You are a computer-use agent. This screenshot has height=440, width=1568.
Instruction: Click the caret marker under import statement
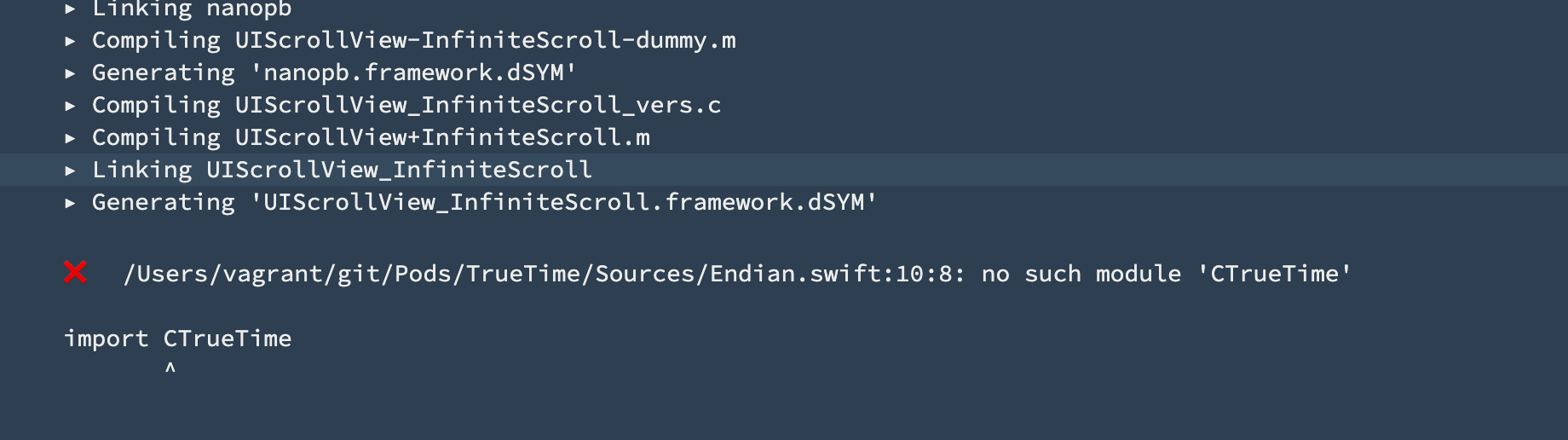point(170,368)
